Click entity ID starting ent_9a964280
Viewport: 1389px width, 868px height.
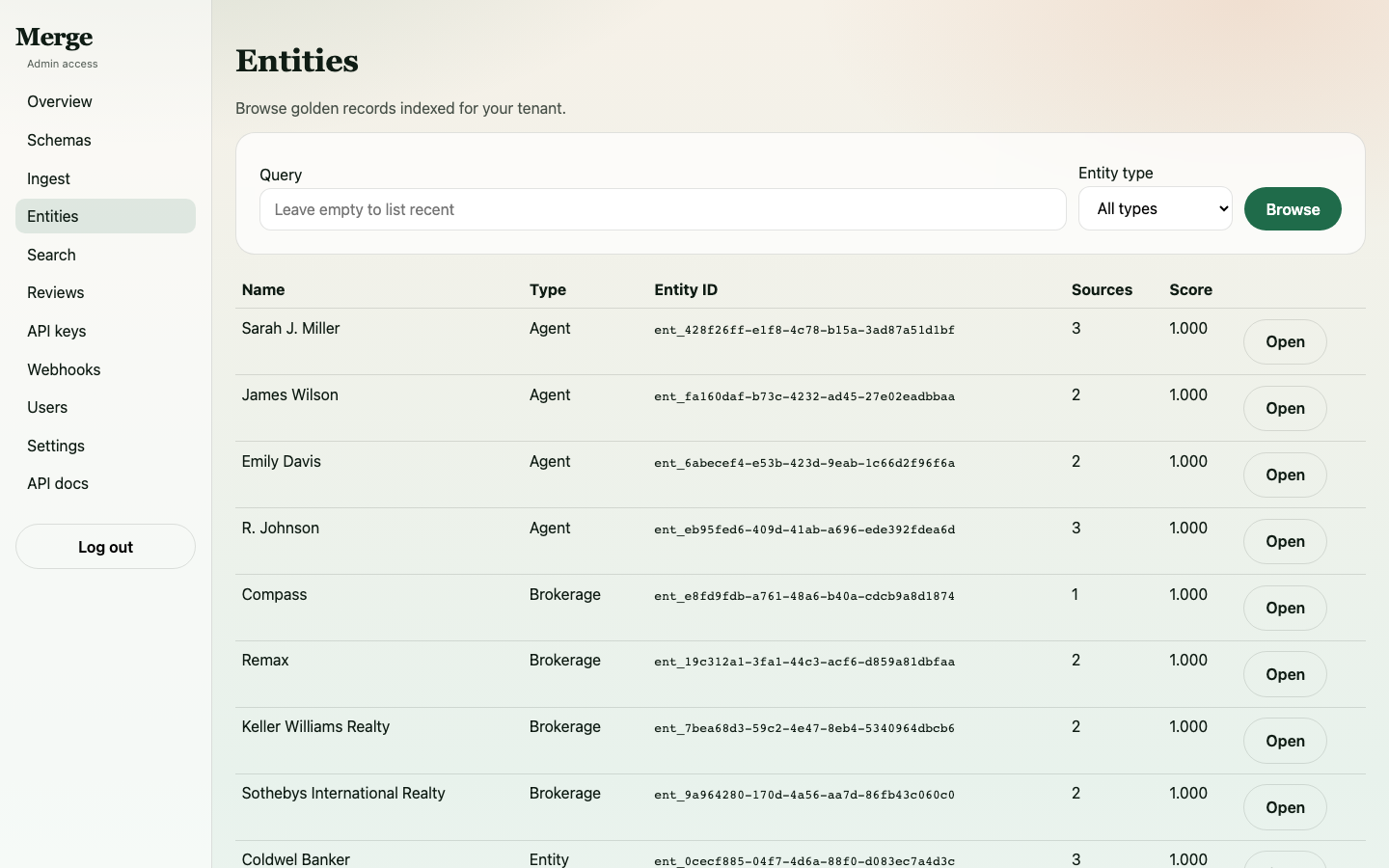click(804, 795)
